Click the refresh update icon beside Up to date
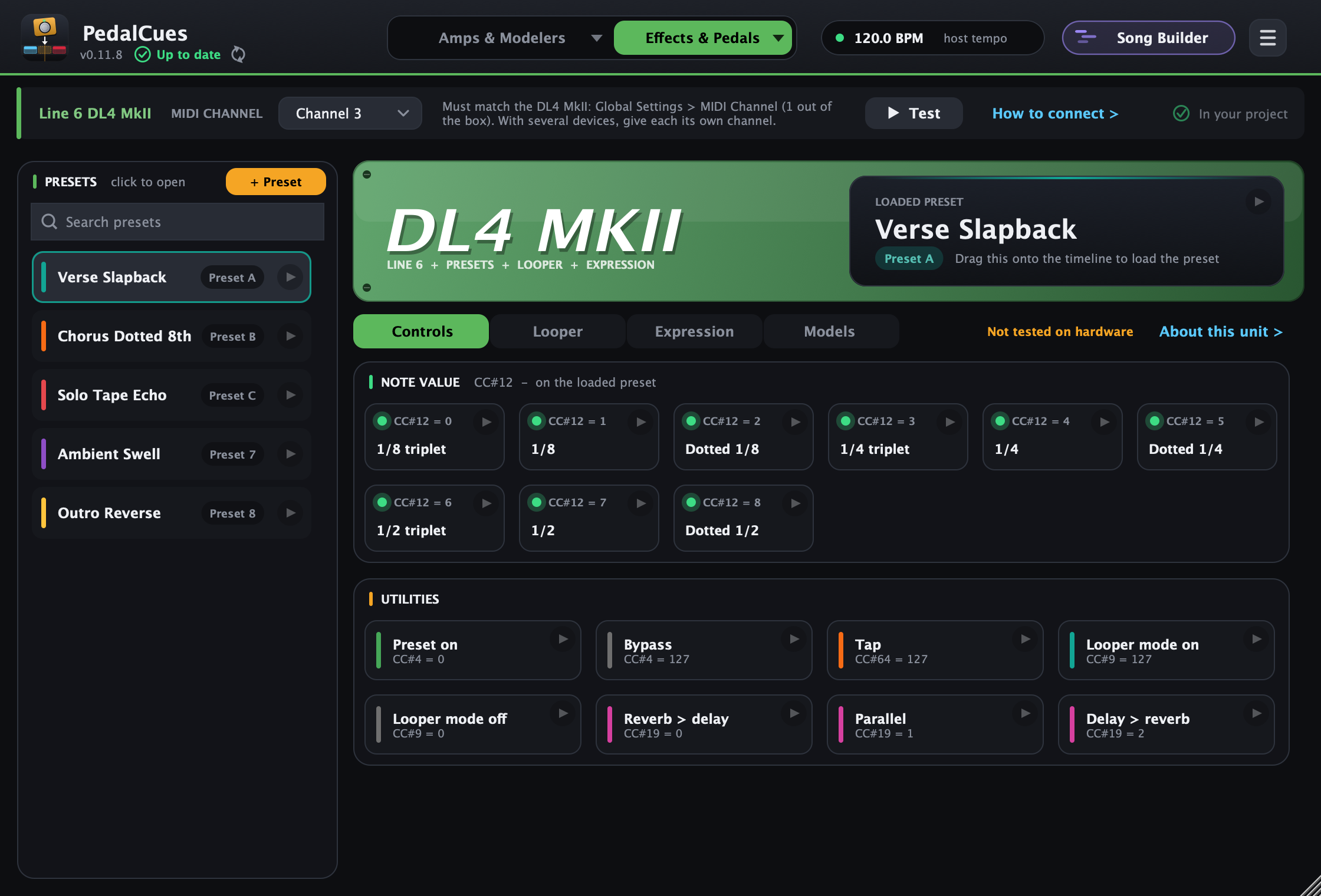The width and height of the screenshot is (1321, 896). click(x=238, y=54)
